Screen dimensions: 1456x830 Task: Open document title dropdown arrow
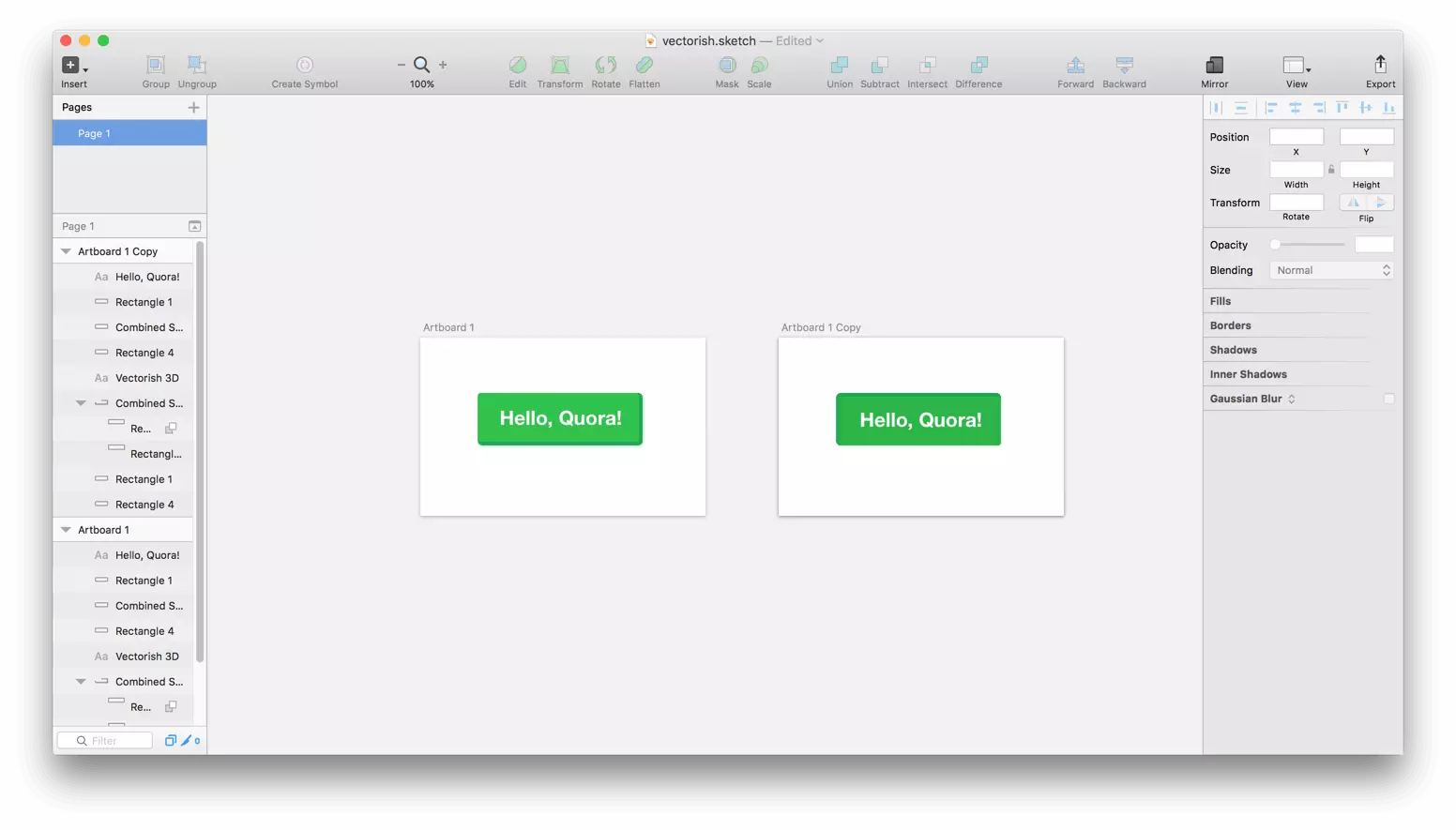(x=820, y=40)
